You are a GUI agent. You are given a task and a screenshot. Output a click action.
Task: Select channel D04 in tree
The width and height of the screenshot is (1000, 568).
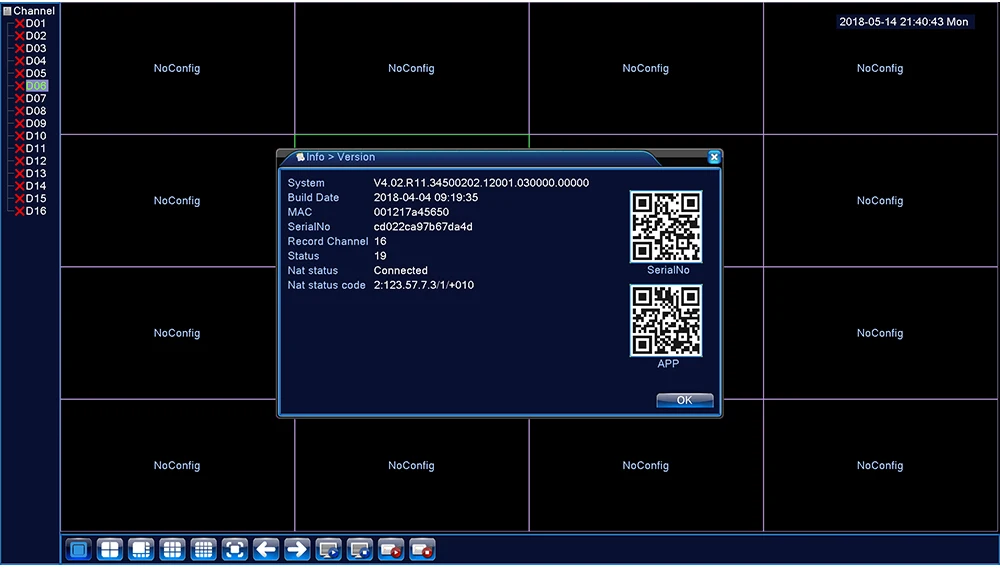coord(36,61)
